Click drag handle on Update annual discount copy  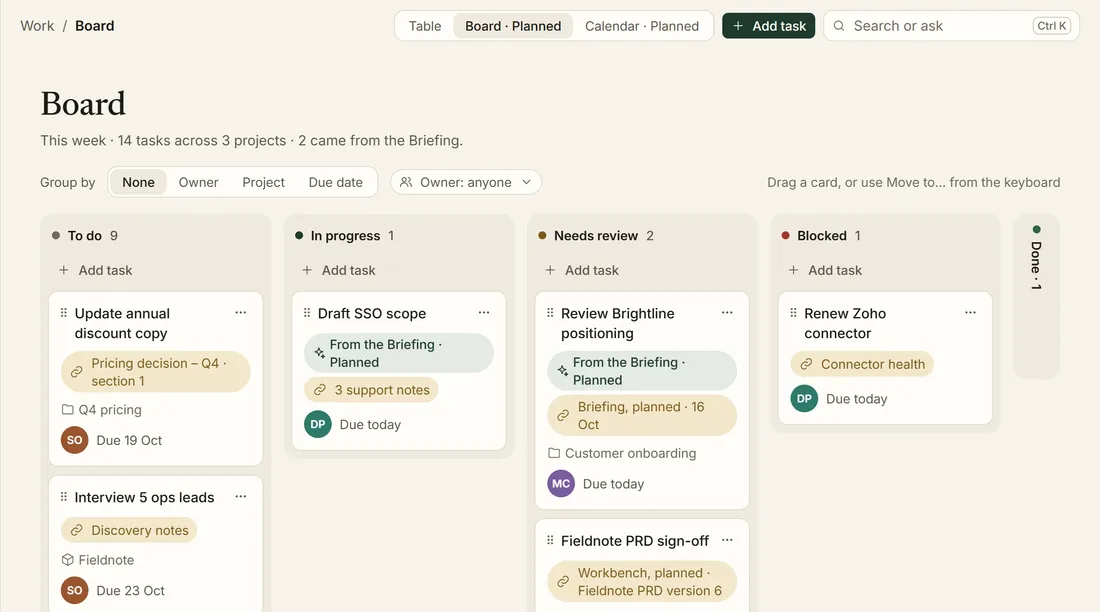tap(64, 313)
